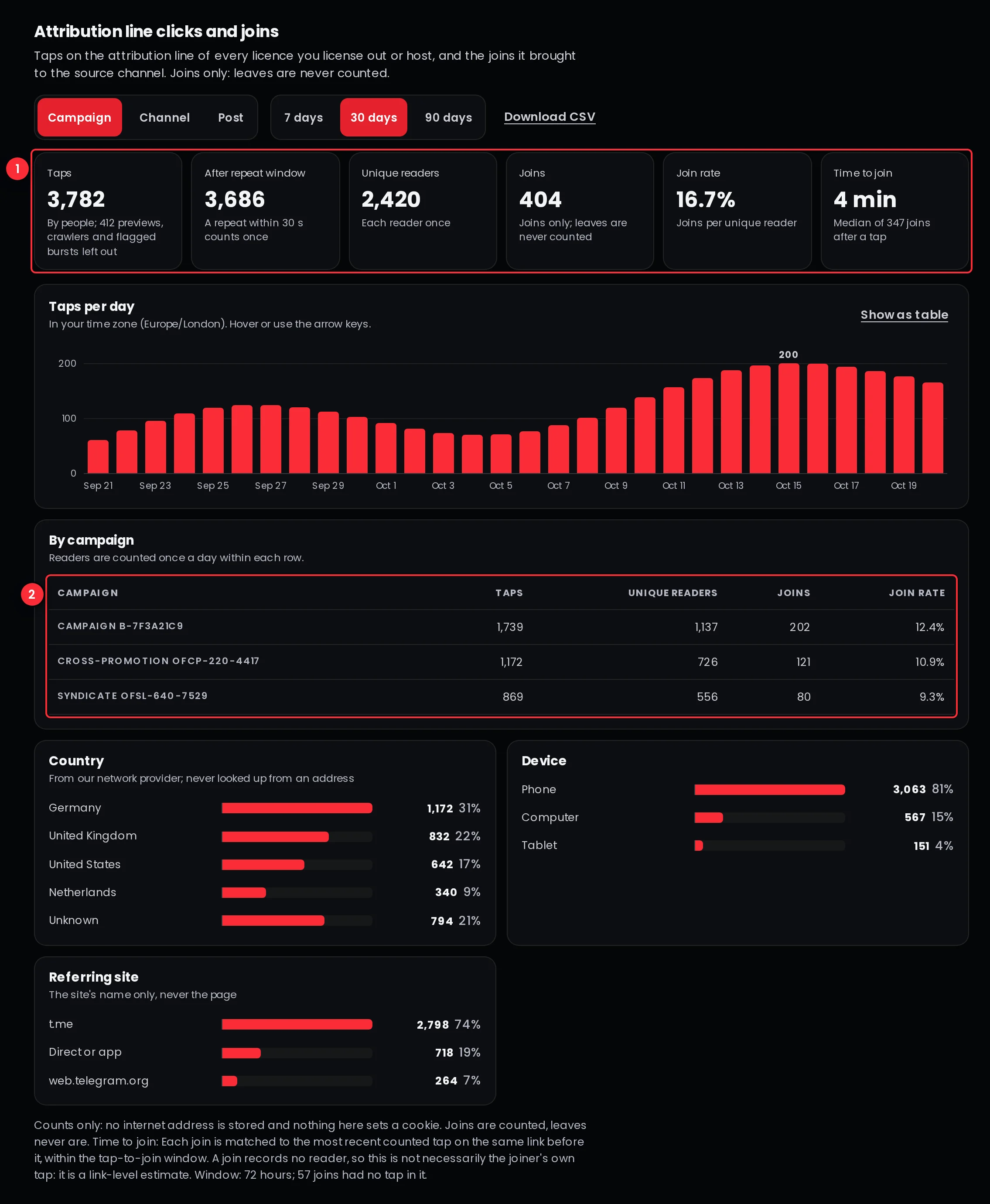This screenshot has width=990, height=1204.
Task: Click the CAMPAIGN column header
Action: tap(88, 593)
